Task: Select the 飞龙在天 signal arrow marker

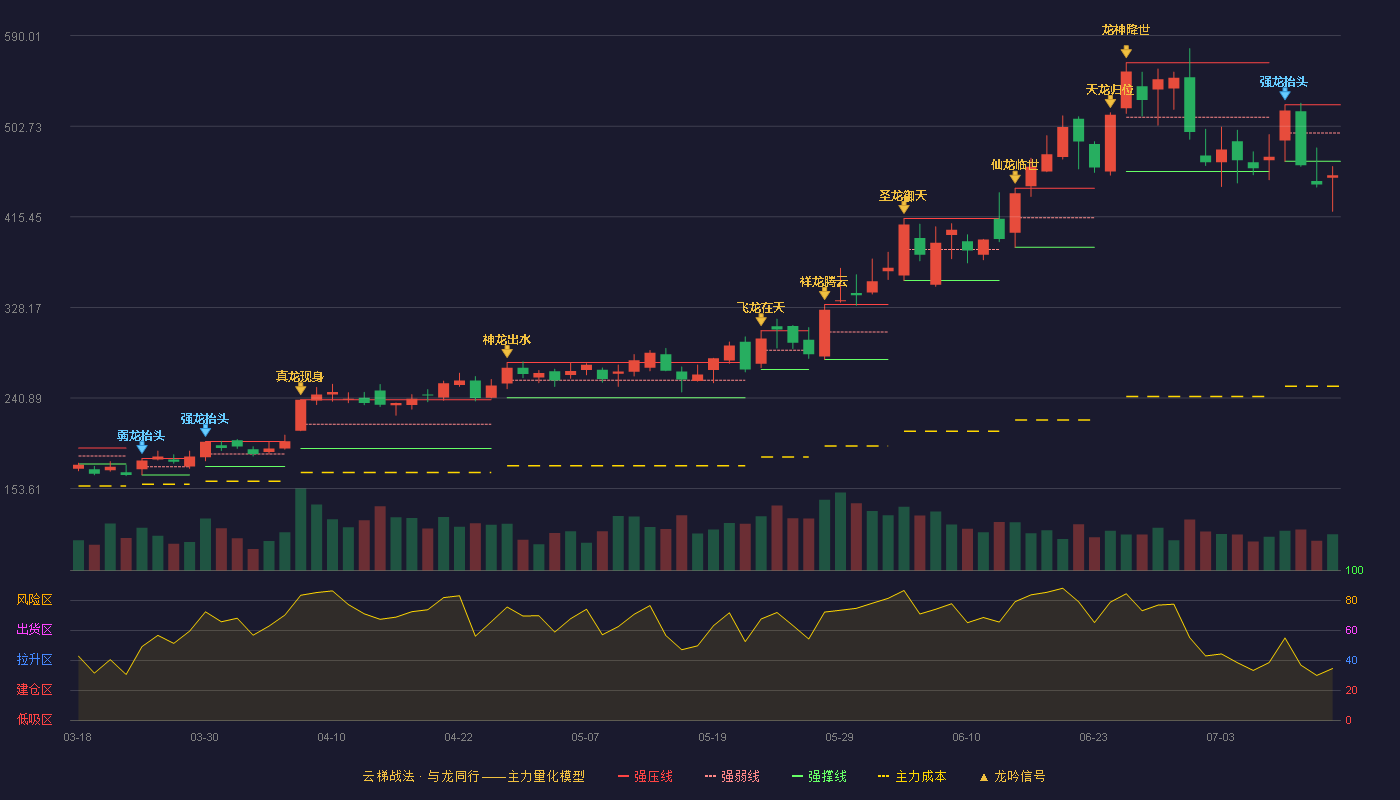Action: coord(761,319)
